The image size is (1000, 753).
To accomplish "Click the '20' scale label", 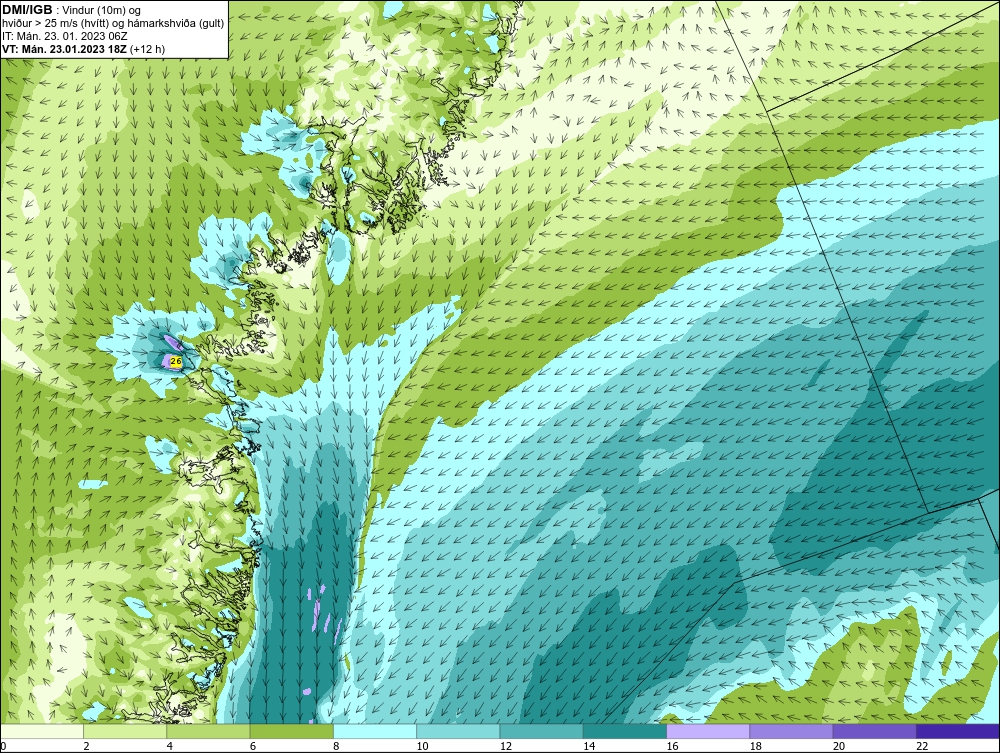I will [839, 747].
